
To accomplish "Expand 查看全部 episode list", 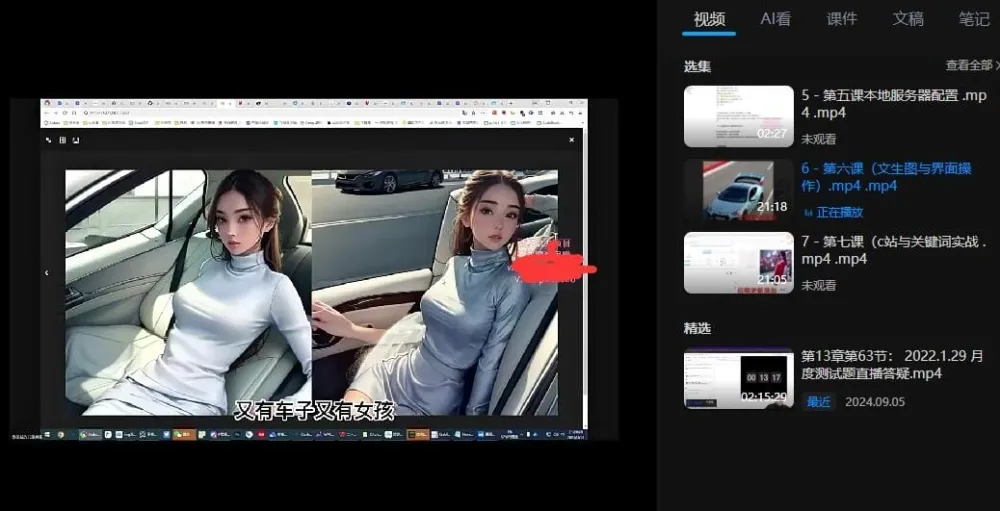I will pos(971,66).
